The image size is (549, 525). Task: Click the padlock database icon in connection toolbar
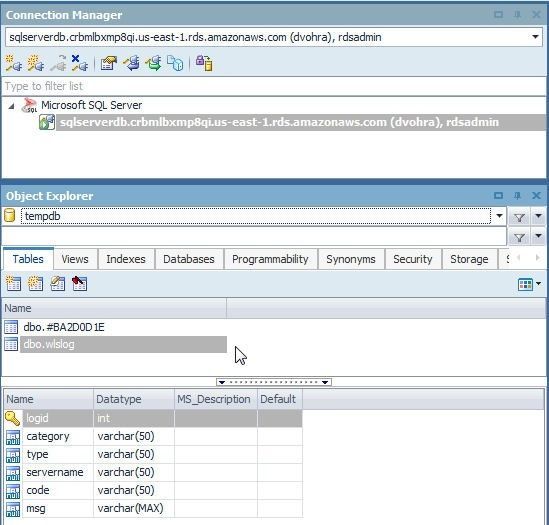(204, 63)
